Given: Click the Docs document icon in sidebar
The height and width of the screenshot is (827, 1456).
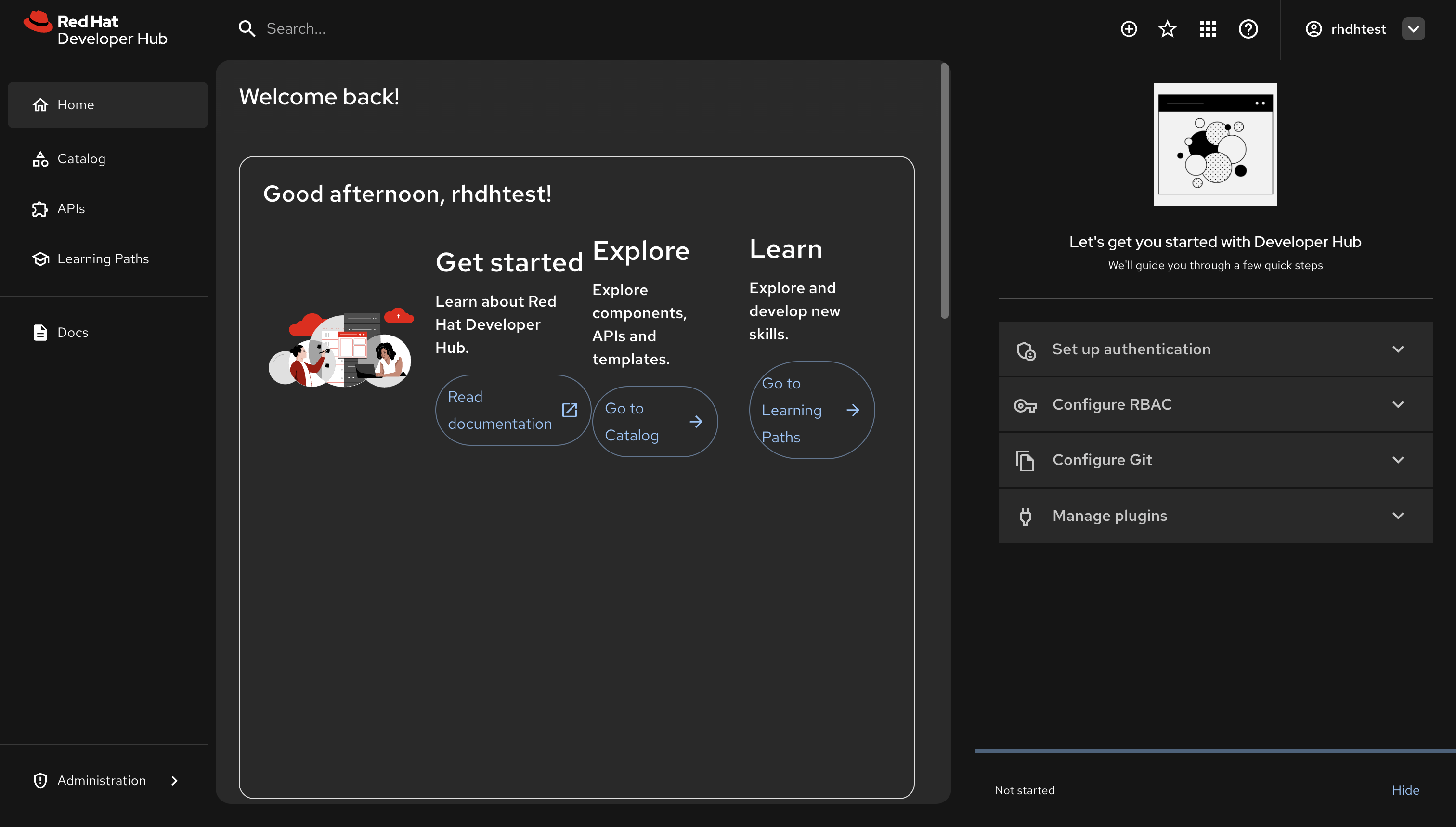Looking at the screenshot, I should tap(40, 332).
